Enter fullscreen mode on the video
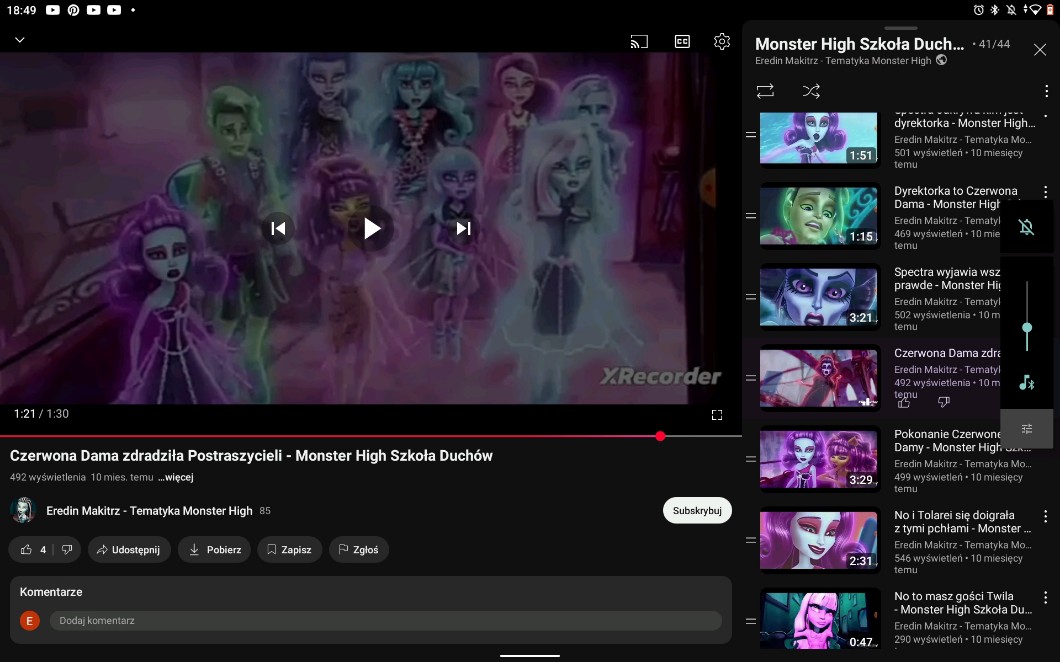This screenshot has height=662, width=1060. click(717, 414)
